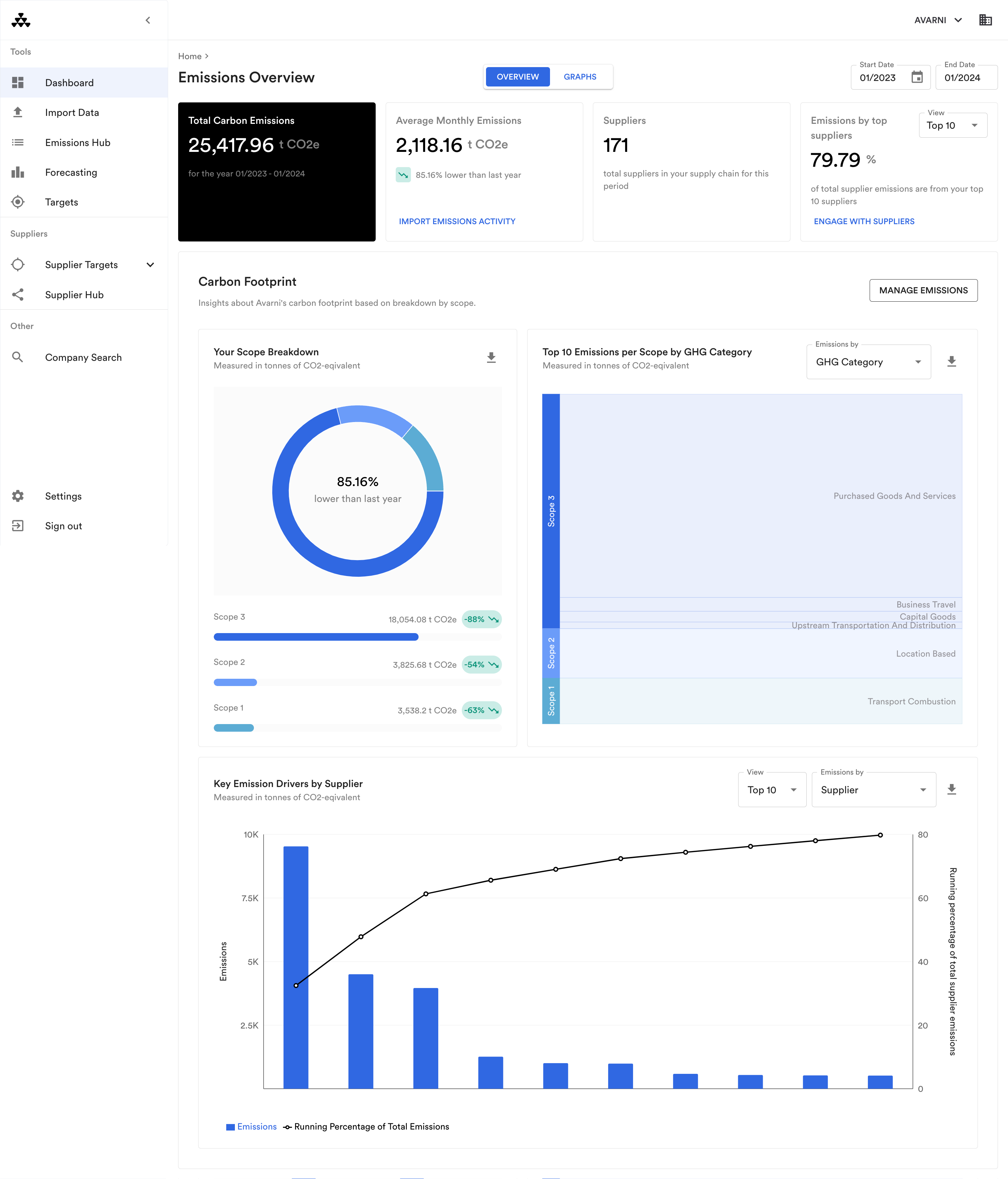Screen dimensions: 1008x1179
Task: Toggle Running Percentage series in legend
Action: 367,1127
